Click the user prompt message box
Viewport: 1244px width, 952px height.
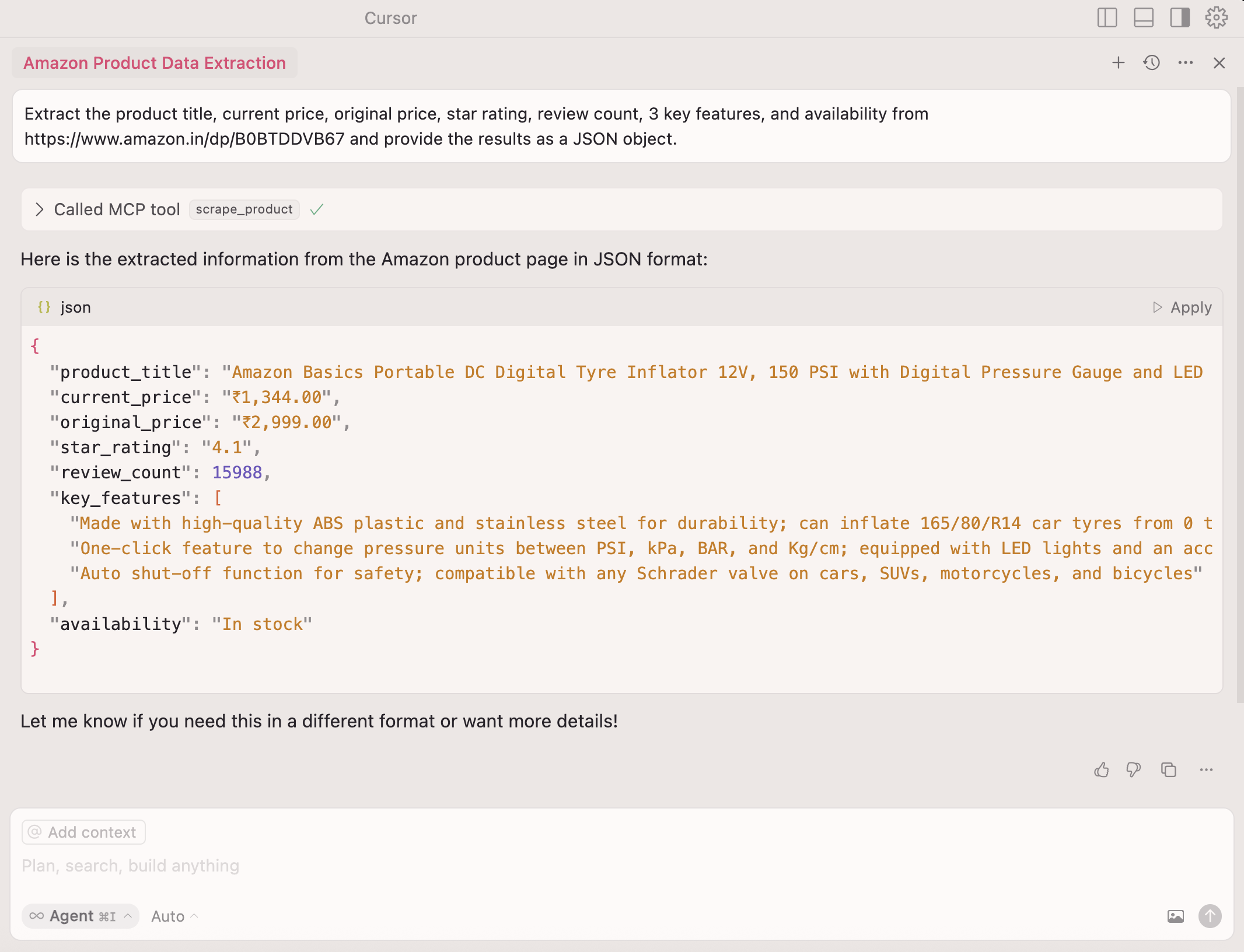click(621, 126)
